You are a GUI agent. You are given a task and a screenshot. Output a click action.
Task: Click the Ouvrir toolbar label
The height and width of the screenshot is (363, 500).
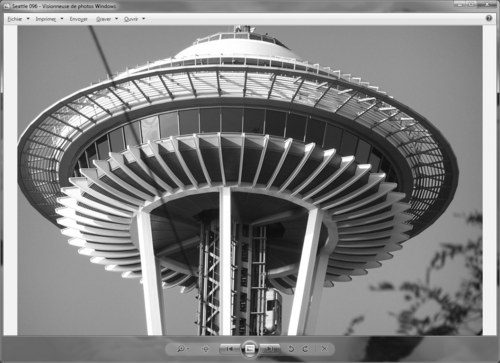click(x=131, y=19)
